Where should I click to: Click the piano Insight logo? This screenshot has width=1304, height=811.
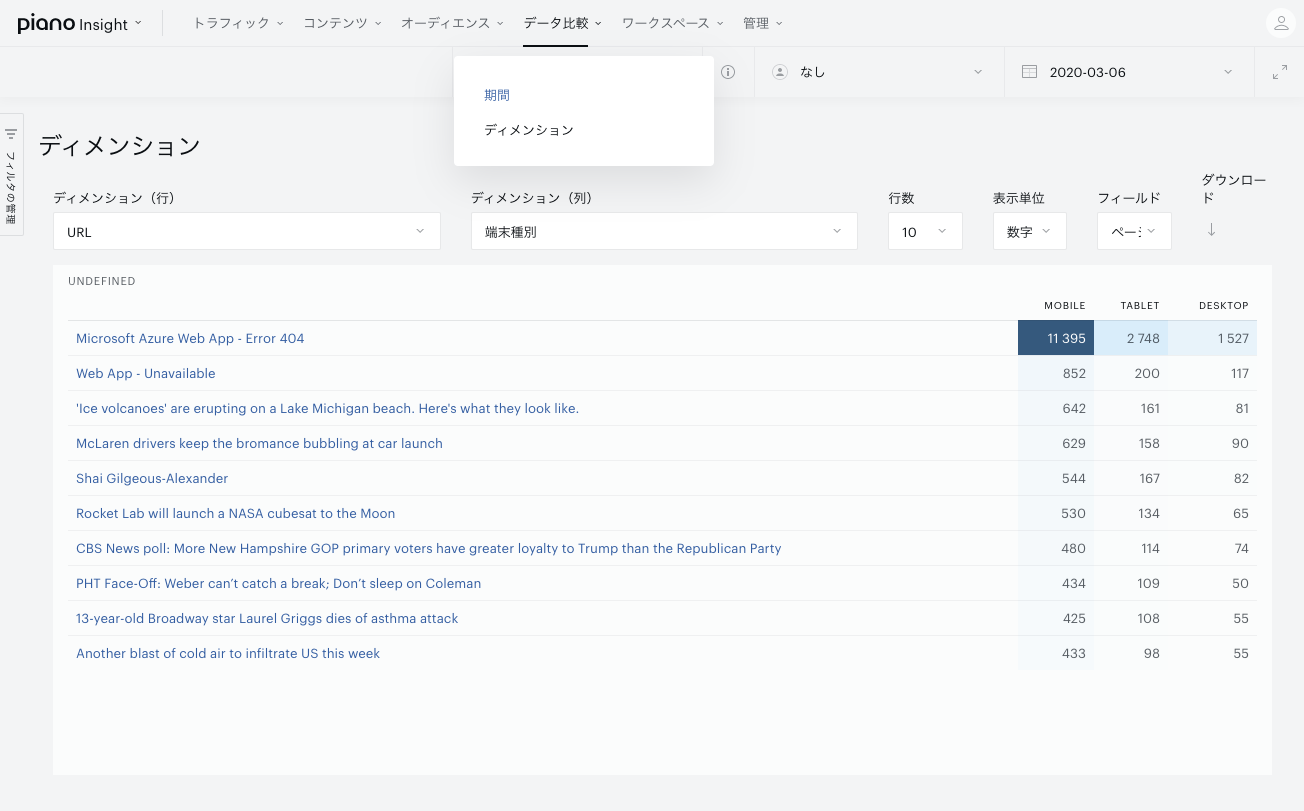click(x=73, y=23)
